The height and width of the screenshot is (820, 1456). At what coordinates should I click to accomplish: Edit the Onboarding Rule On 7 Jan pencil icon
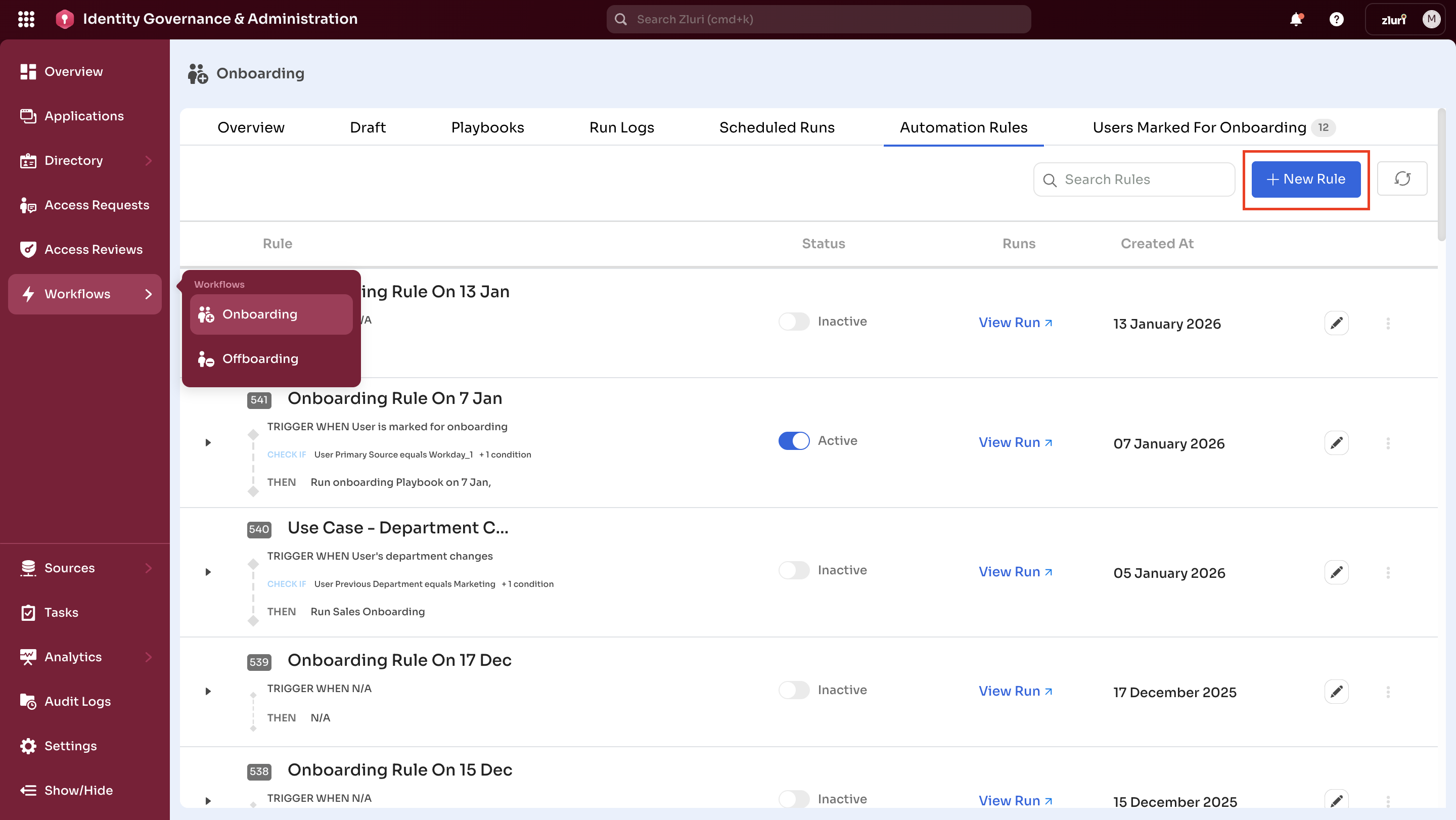pos(1336,442)
